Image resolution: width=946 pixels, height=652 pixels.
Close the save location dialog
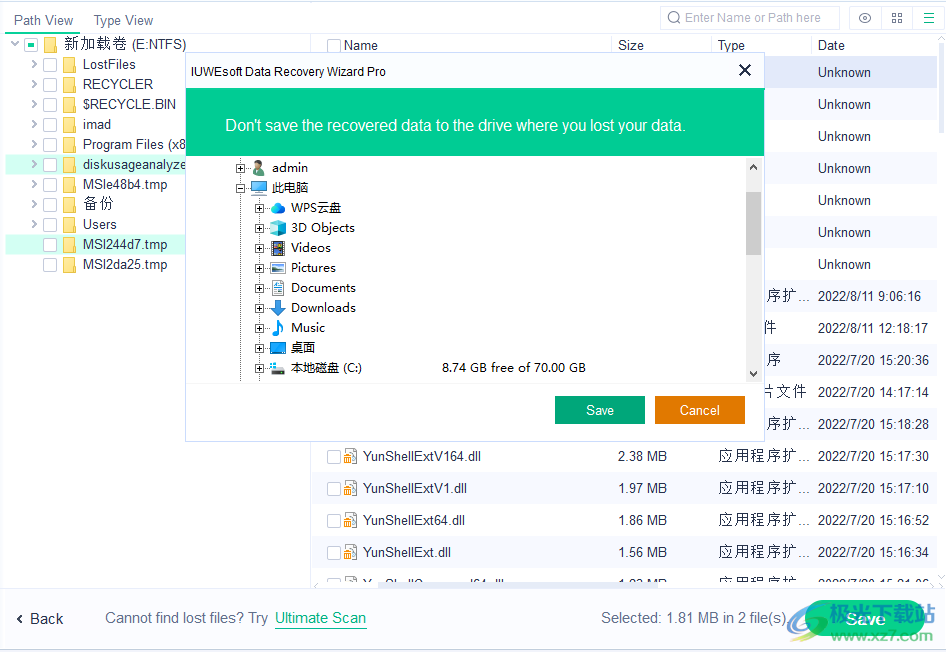tap(745, 71)
